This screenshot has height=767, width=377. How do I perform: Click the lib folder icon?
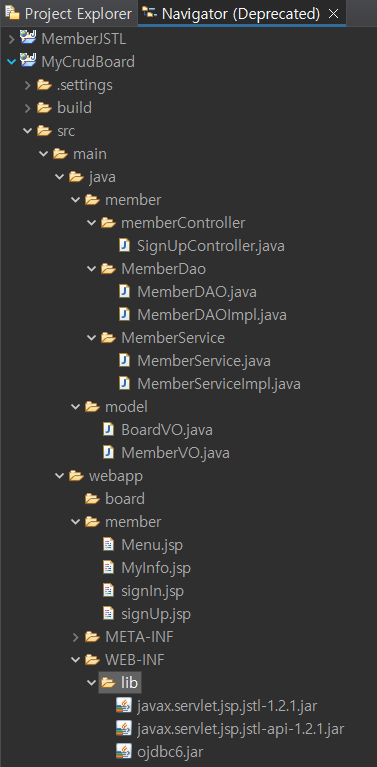click(x=108, y=683)
